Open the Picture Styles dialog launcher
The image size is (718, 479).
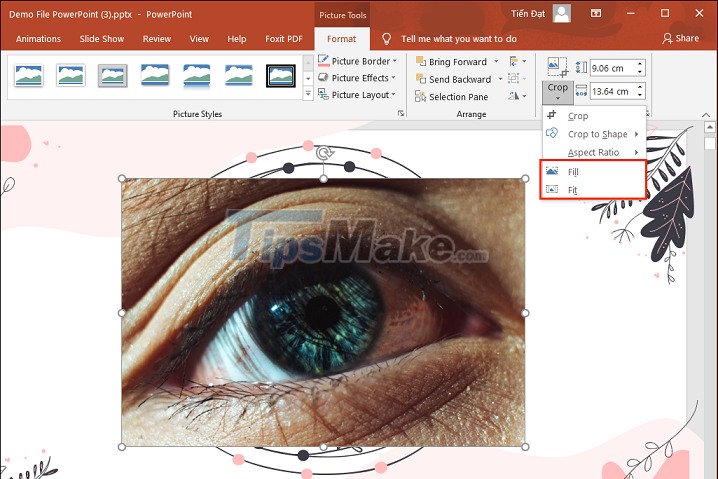[x=401, y=113]
